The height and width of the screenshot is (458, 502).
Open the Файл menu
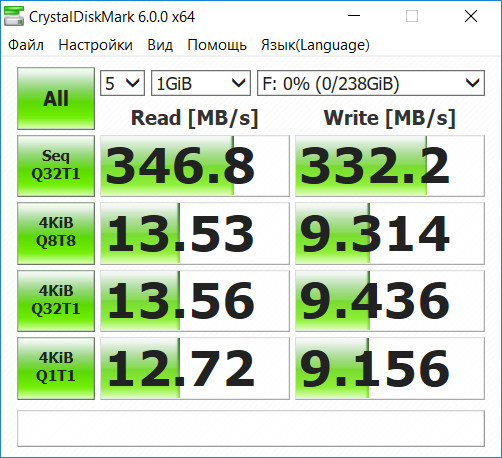click(x=26, y=45)
